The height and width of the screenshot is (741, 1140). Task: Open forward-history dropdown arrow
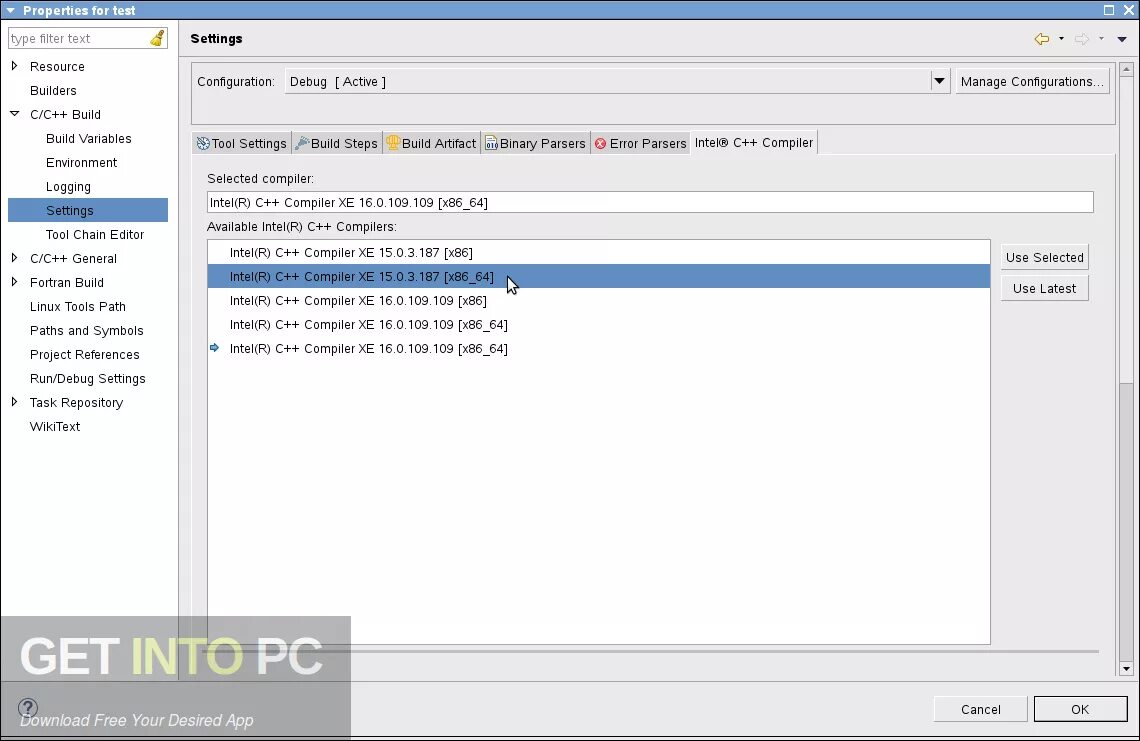point(1101,39)
